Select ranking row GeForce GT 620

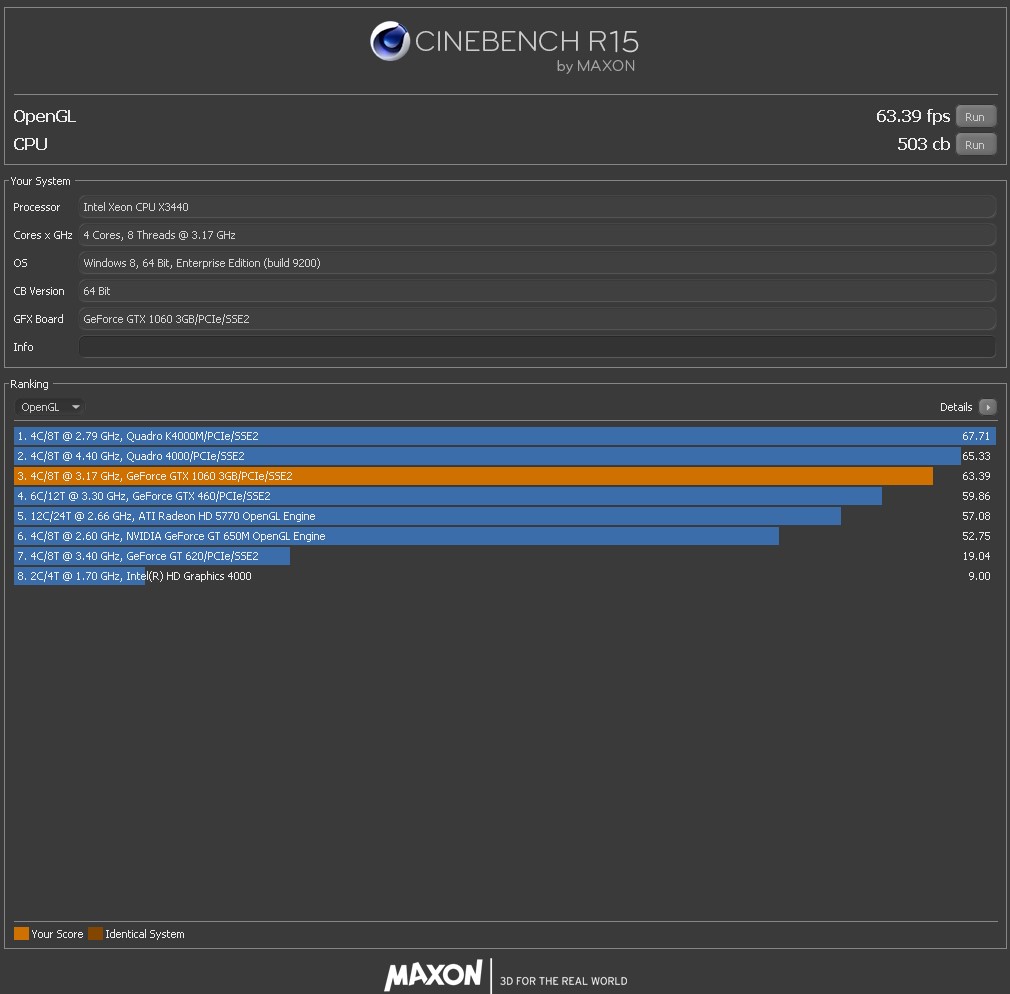click(505, 556)
